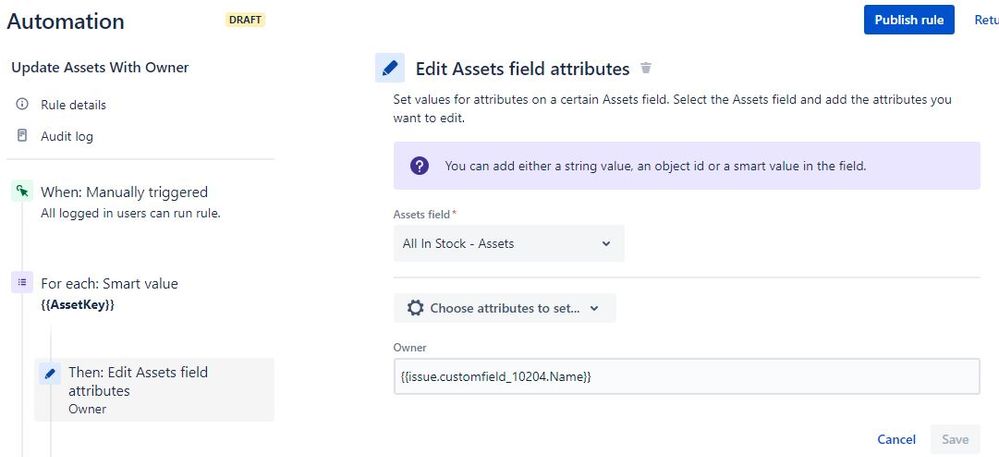The image size is (999, 457).
Task: Click the For each branch list icon
Action: click(x=22, y=283)
